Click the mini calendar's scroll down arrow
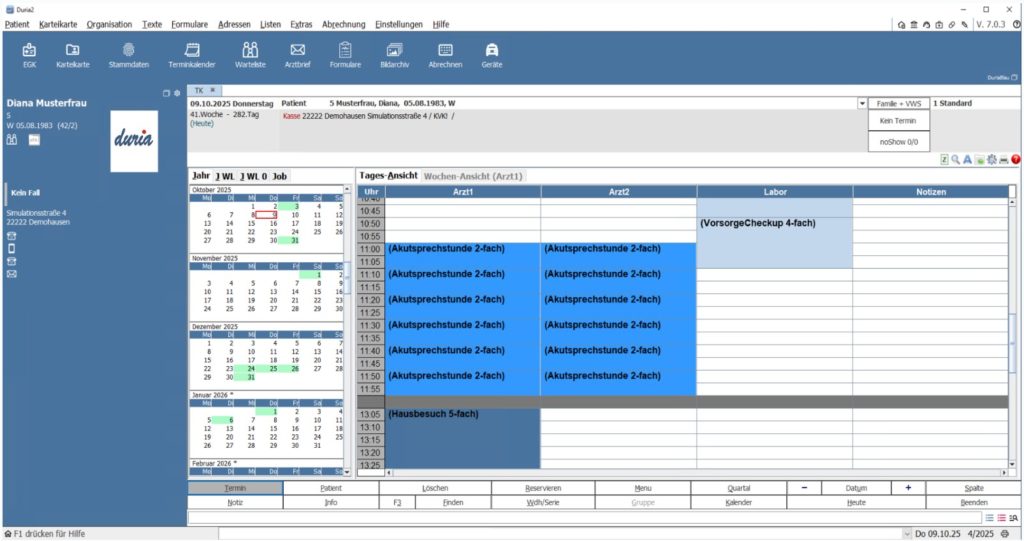1024x541 pixels. (x=347, y=472)
